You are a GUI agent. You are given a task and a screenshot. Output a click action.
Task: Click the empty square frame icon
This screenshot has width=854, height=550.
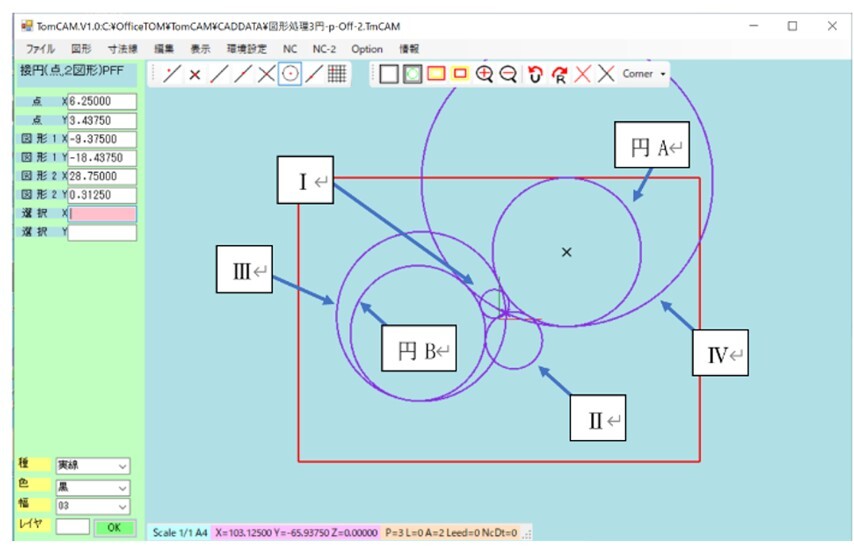388,74
